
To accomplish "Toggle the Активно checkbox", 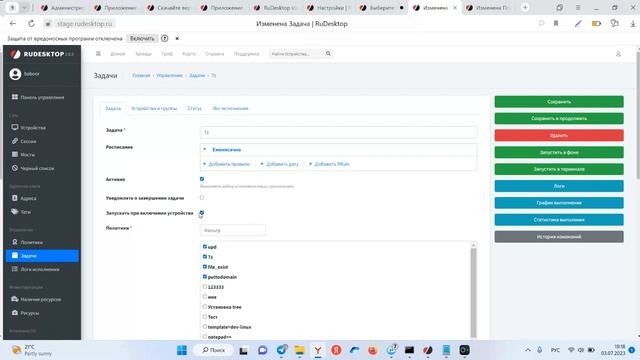I will tap(202, 179).
